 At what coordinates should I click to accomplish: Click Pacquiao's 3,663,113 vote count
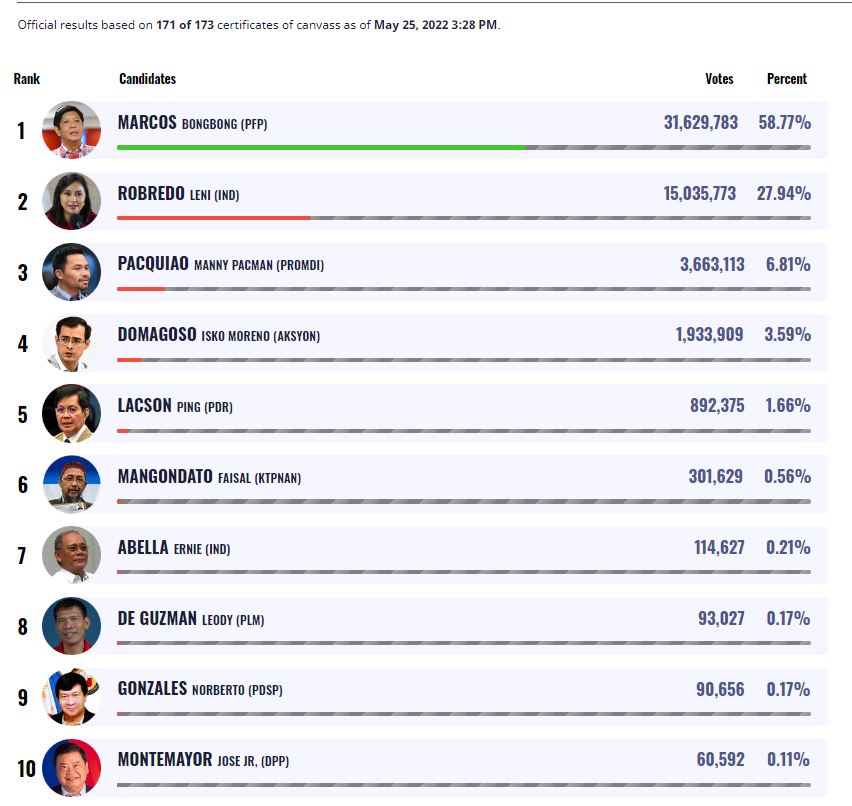(x=711, y=265)
